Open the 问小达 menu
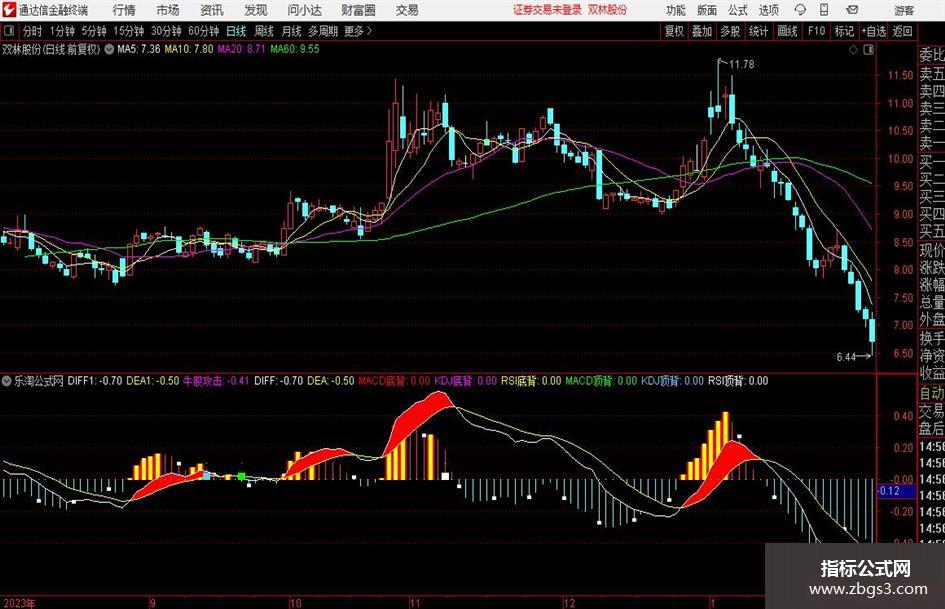This screenshot has width=945, height=609. click(304, 10)
